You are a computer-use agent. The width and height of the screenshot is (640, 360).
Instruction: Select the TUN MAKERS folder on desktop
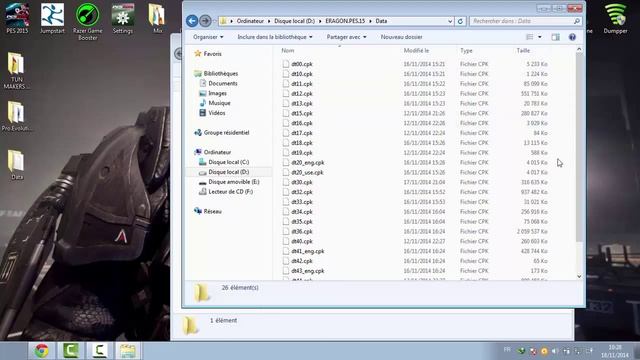tap(16, 71)
